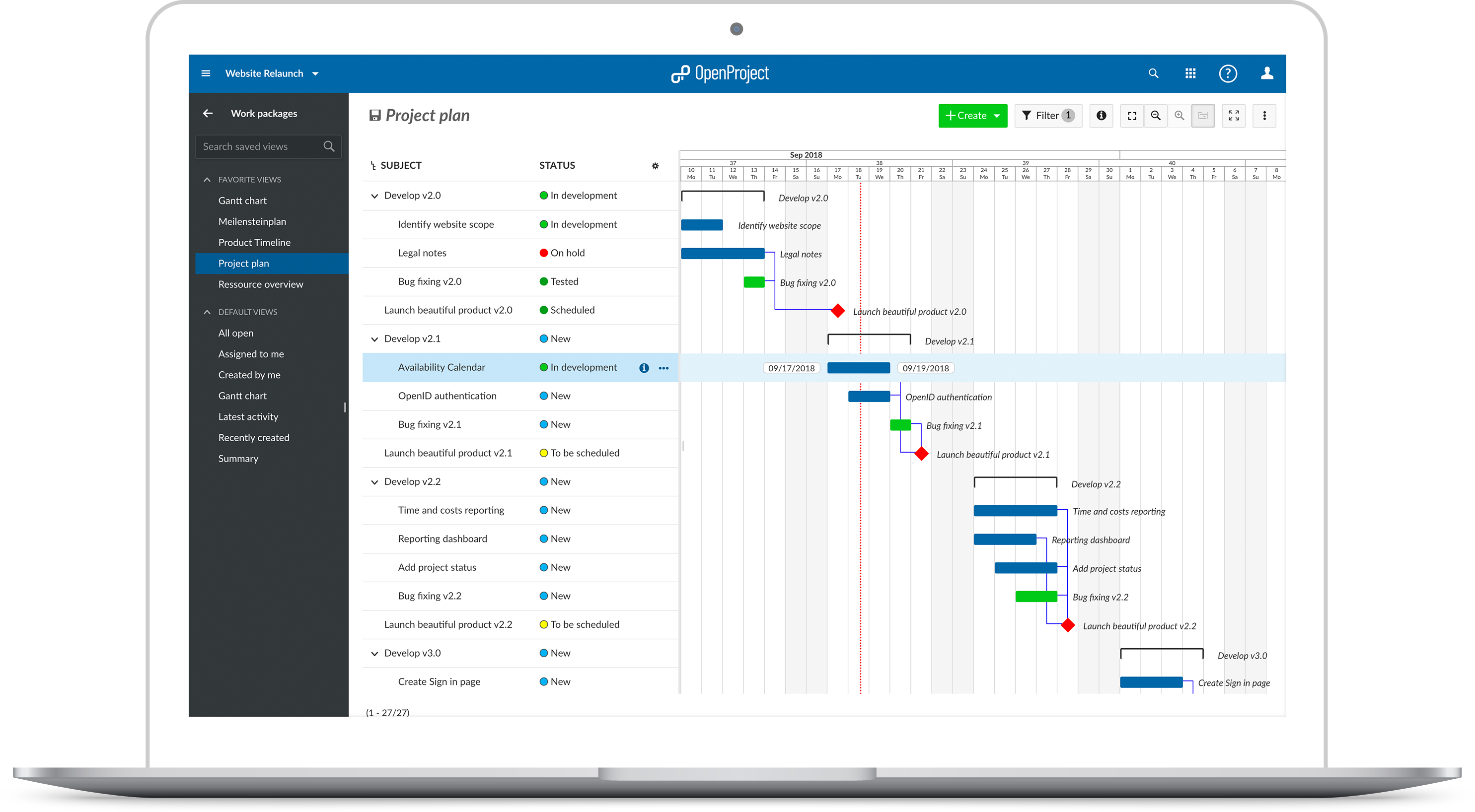
Task: Click the hamburger menu icon
Action: coord(206,73)
